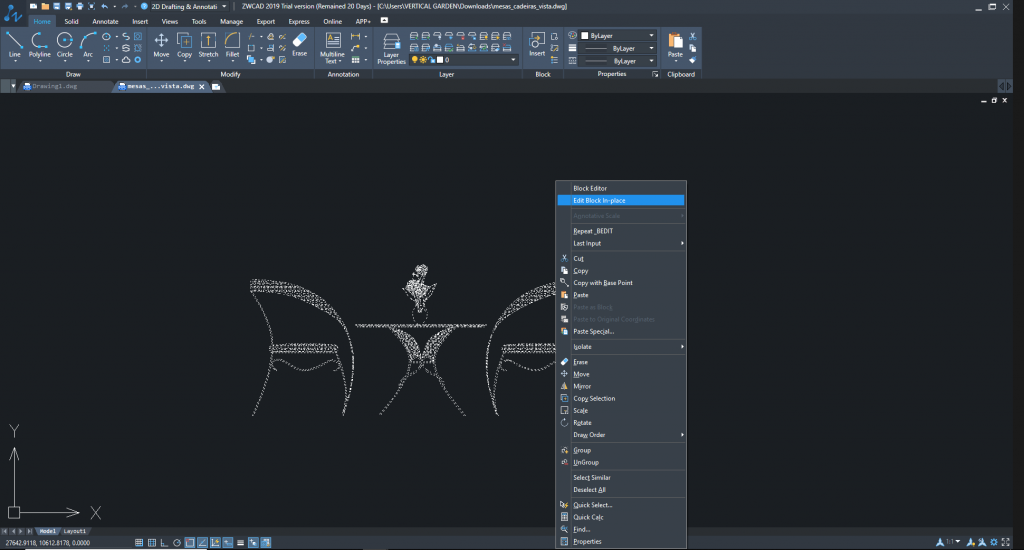Open the workspace 2D Drafting & Annotation dropdown

click(x=188, y=6)
